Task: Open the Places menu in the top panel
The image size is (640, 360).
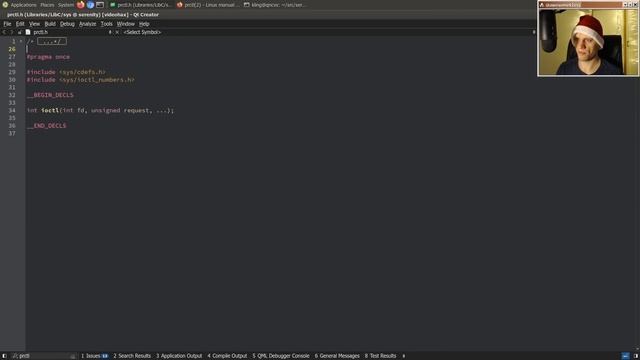Action: click(47, 5)
